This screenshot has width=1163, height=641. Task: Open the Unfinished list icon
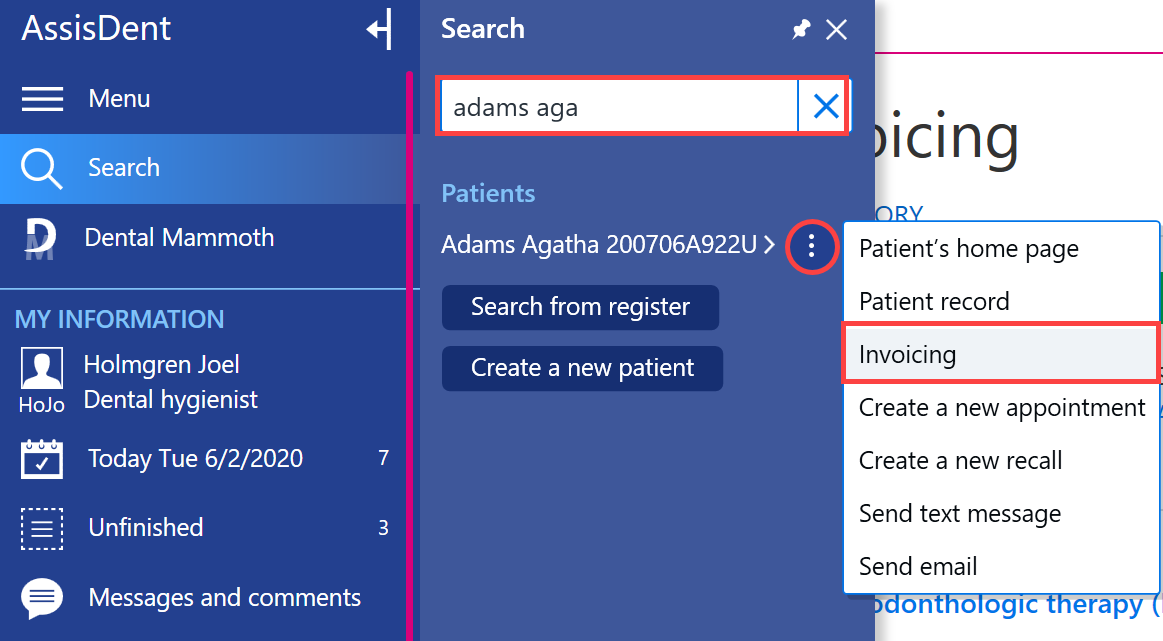click(x=42, y=528)
